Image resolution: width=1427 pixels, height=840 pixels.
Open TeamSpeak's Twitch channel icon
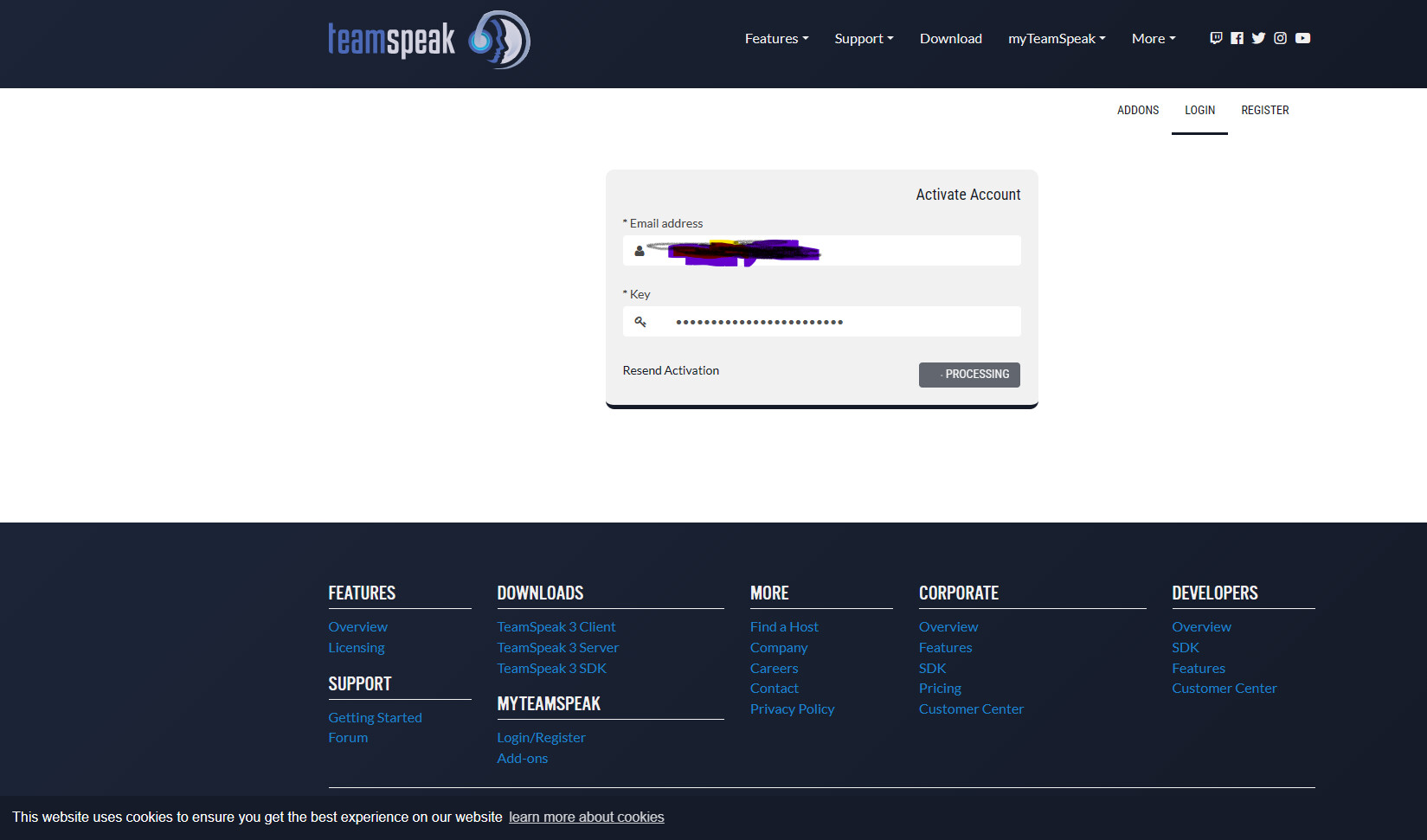[x=1216, y=38]
